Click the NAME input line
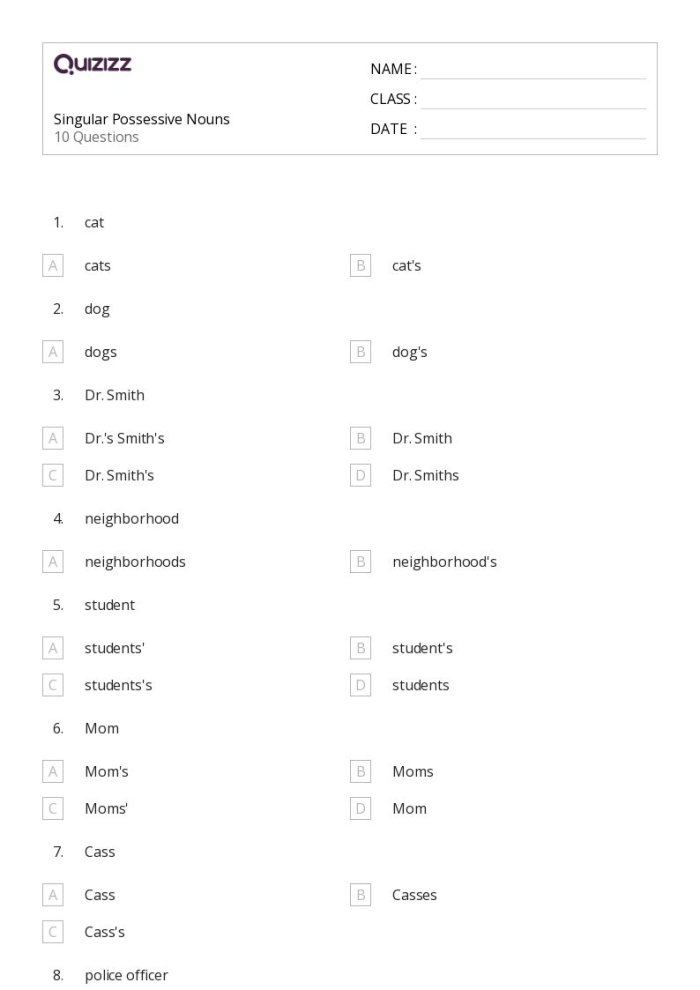700x990 pixels. click(533, 69)
